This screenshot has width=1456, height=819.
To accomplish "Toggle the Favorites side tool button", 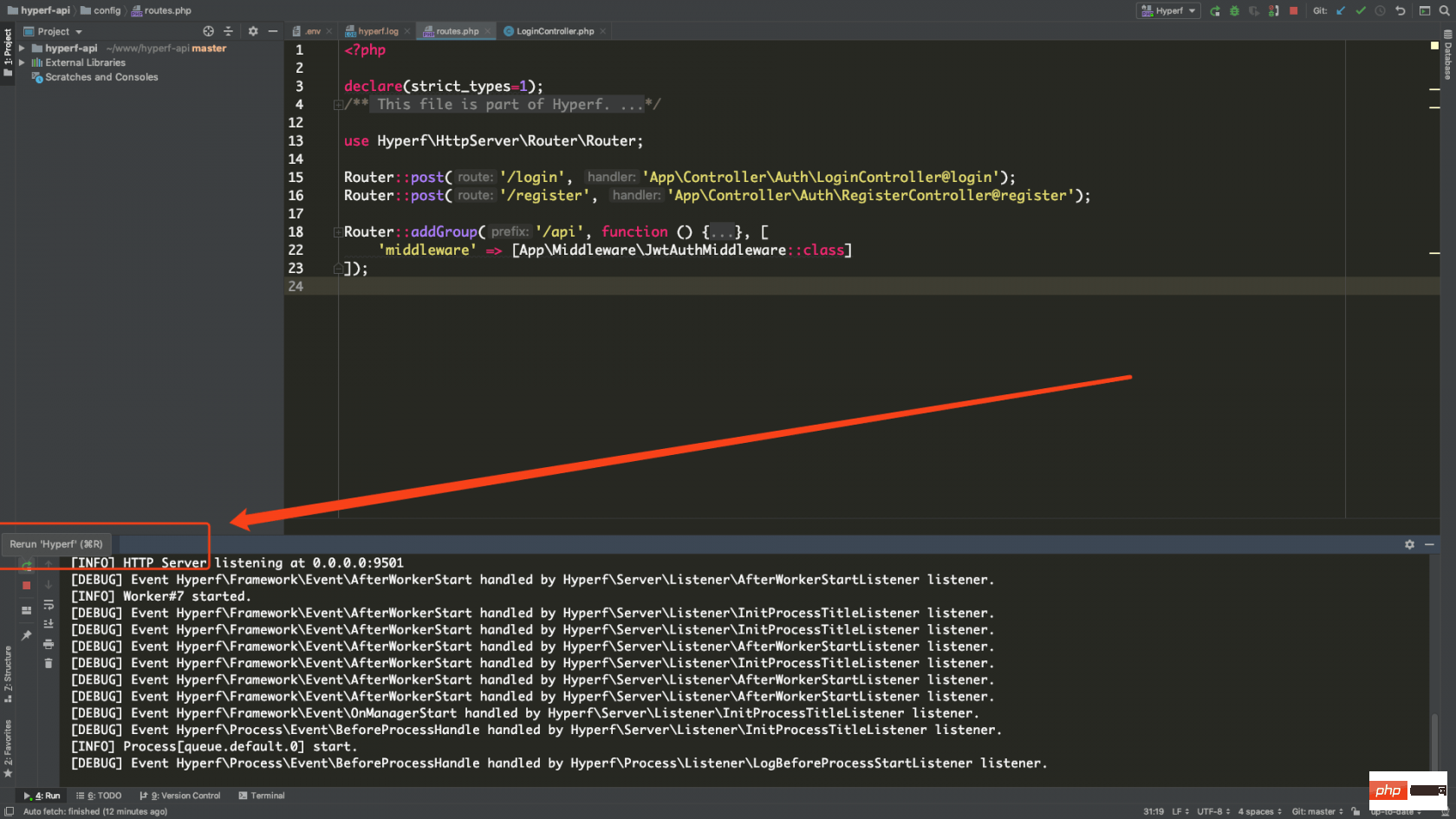I will pos(8,747).
